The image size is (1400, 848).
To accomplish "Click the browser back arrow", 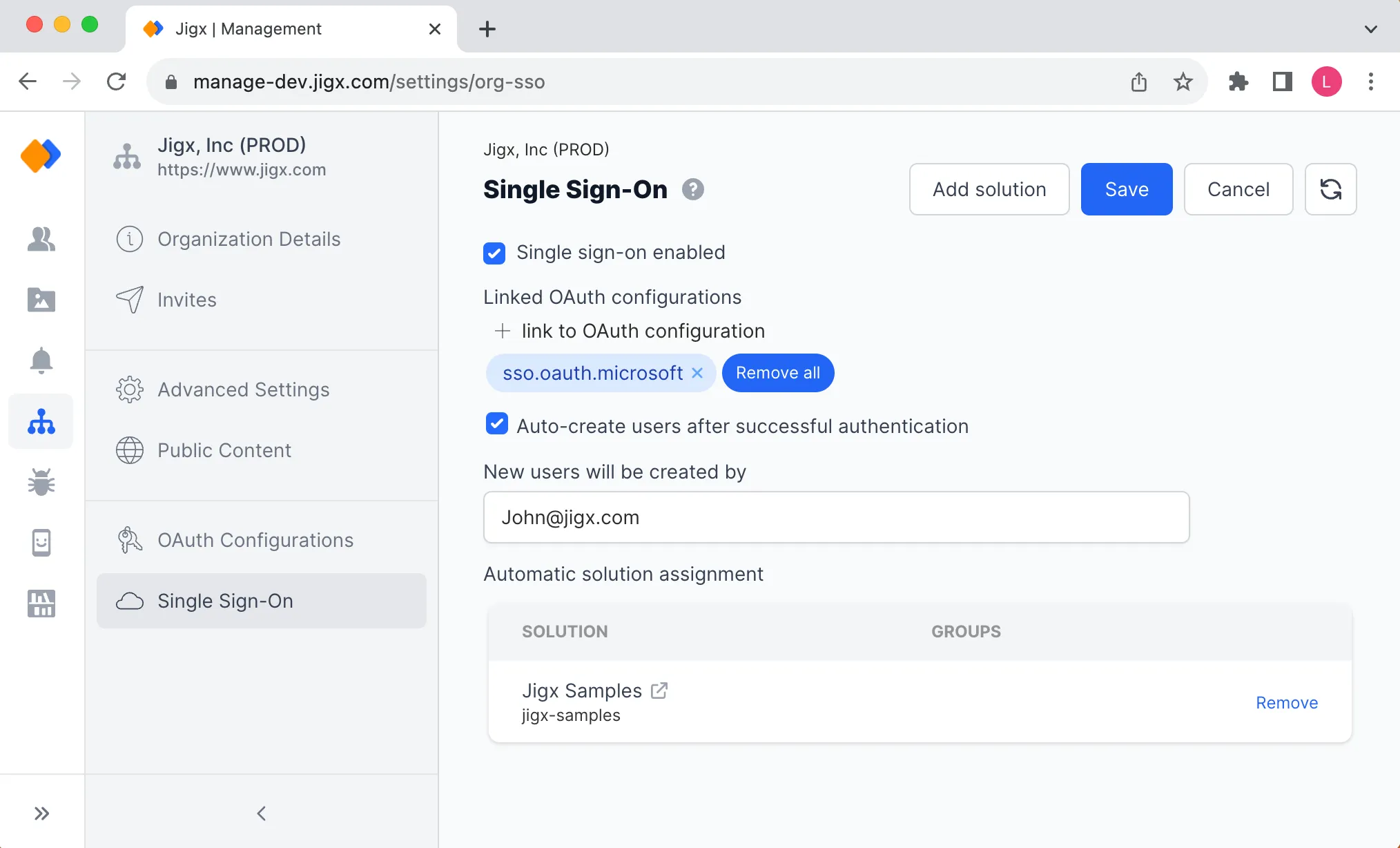I will point(28,81).
